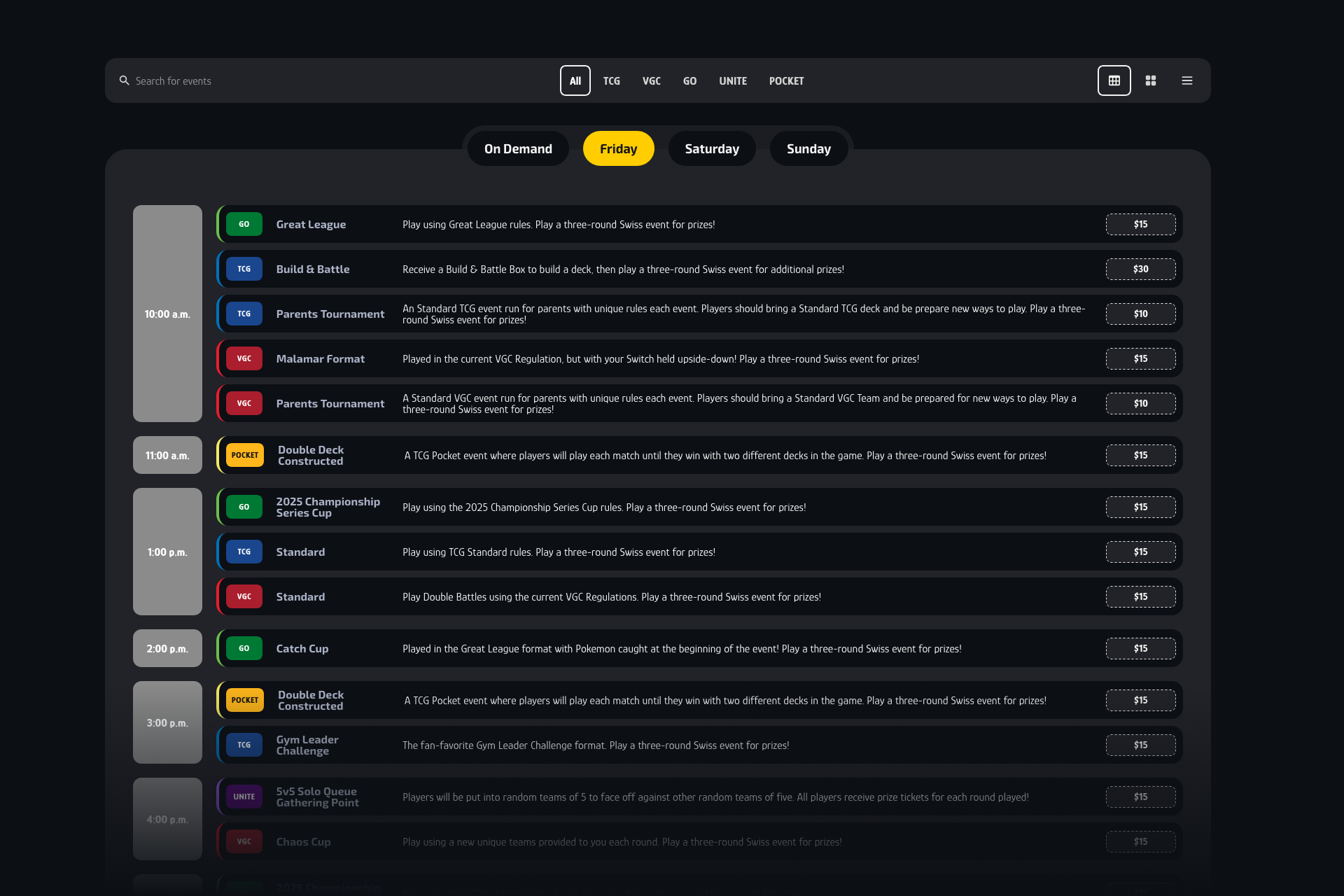Click the Malamar Format upside-down Switch description
Viewport: 1344px width, 896px height.
[x=660, y=358]
